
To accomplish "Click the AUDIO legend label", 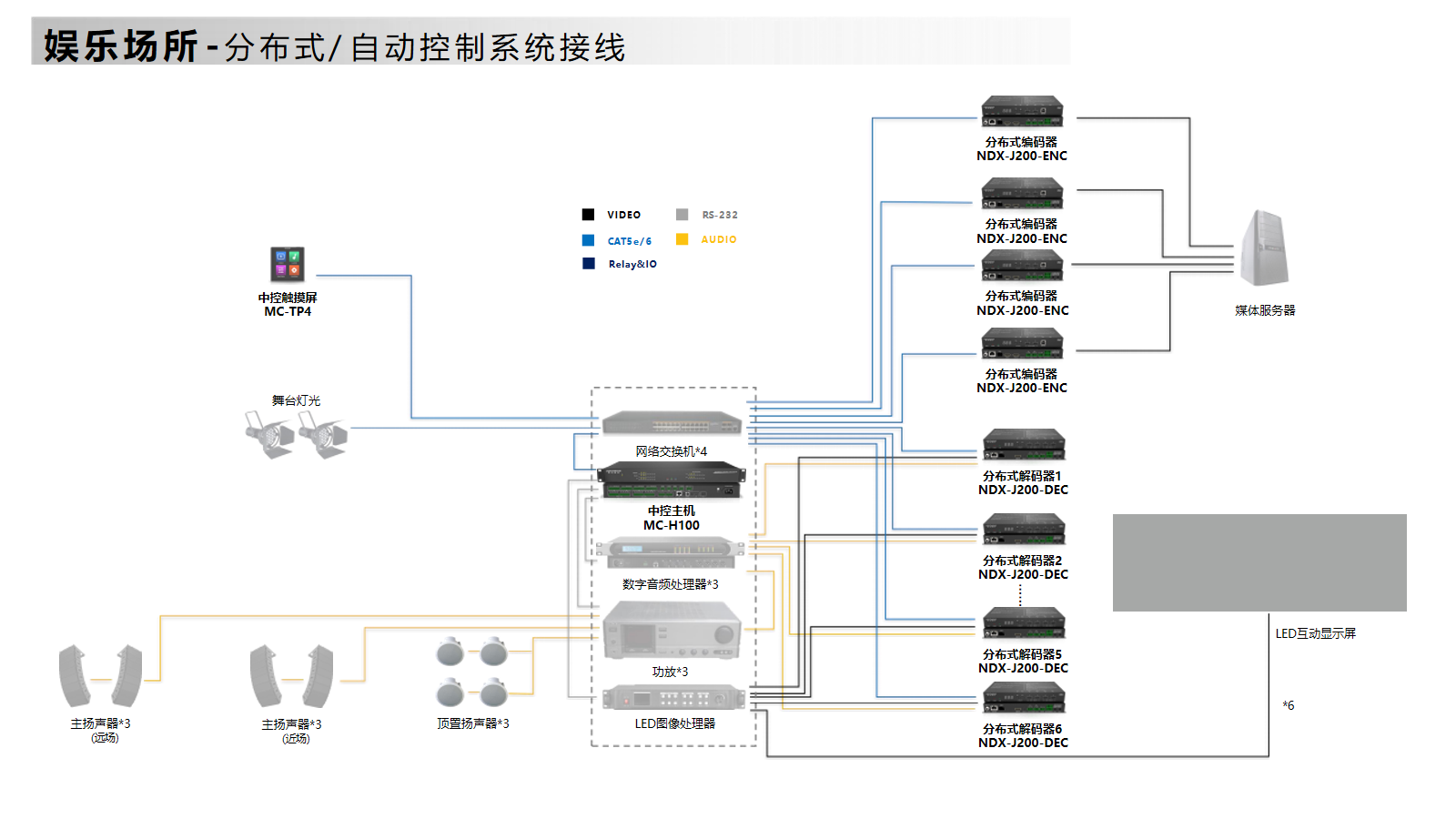I will coord(719,239).
